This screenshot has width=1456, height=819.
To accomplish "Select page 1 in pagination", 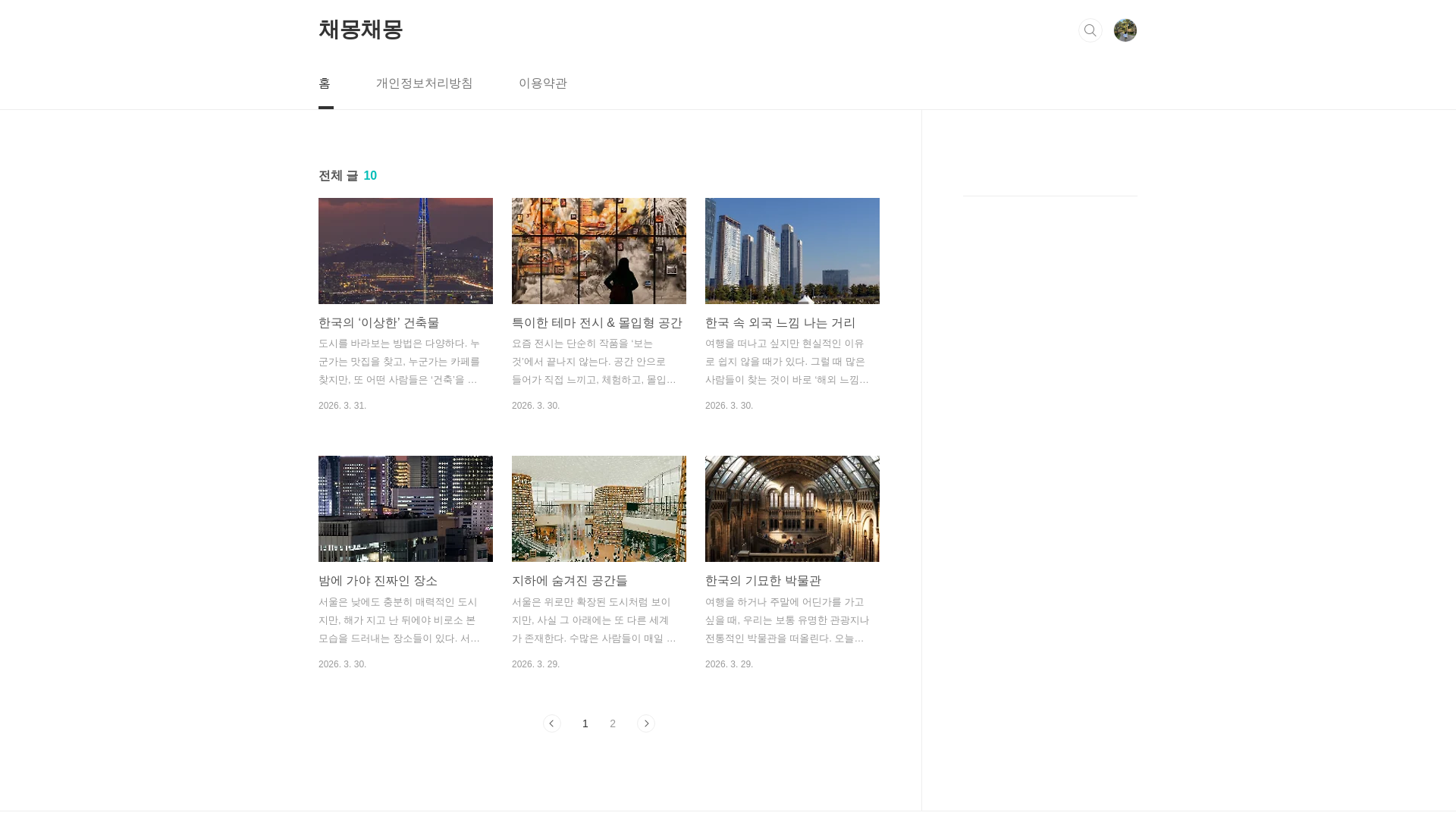I will [585, 723].
